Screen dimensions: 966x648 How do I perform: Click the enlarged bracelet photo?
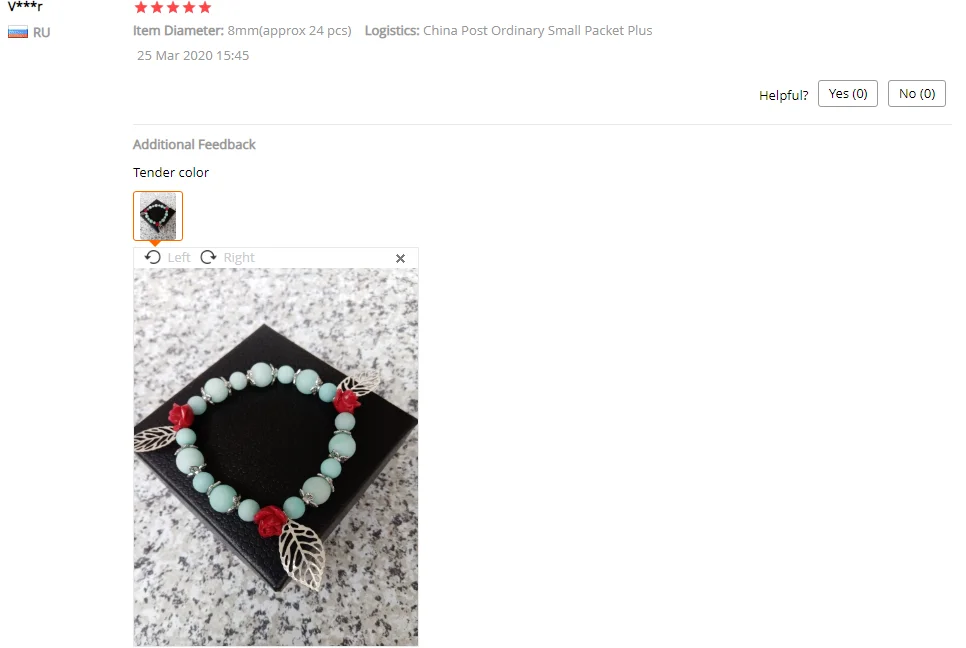(x=276, y=457)
